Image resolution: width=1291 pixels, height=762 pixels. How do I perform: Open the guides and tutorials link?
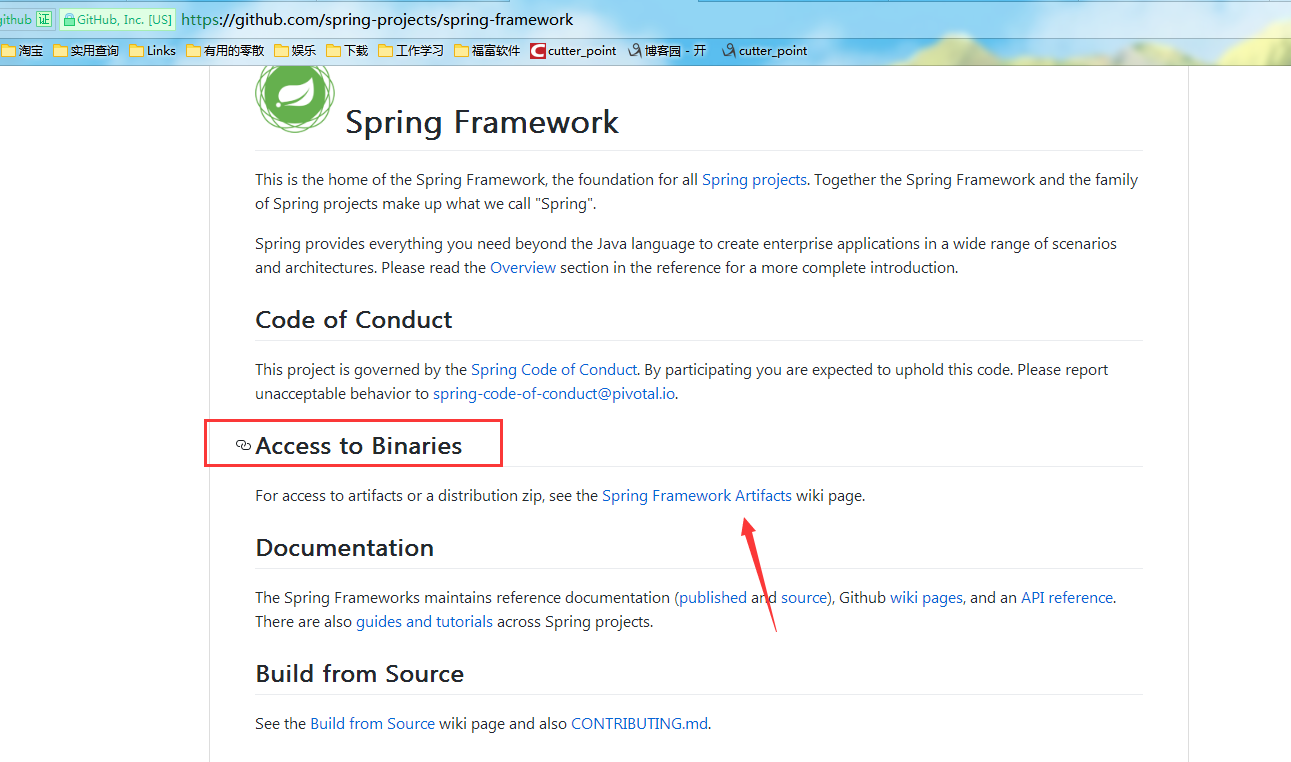click(424, 622)
